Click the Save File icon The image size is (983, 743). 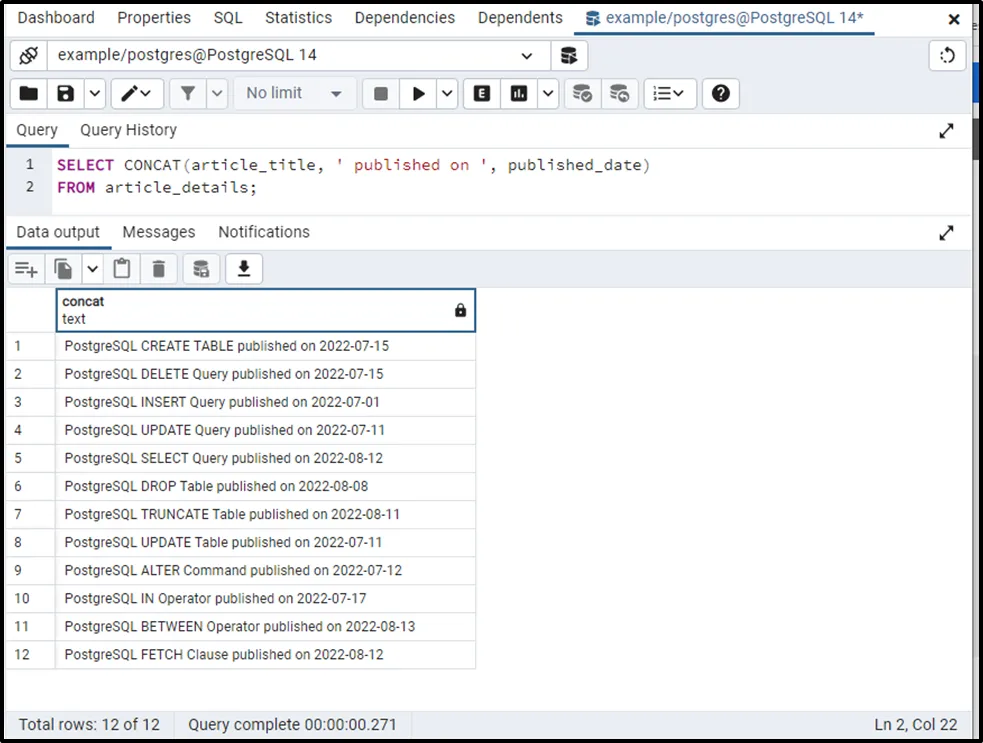(x=65, y=93)
